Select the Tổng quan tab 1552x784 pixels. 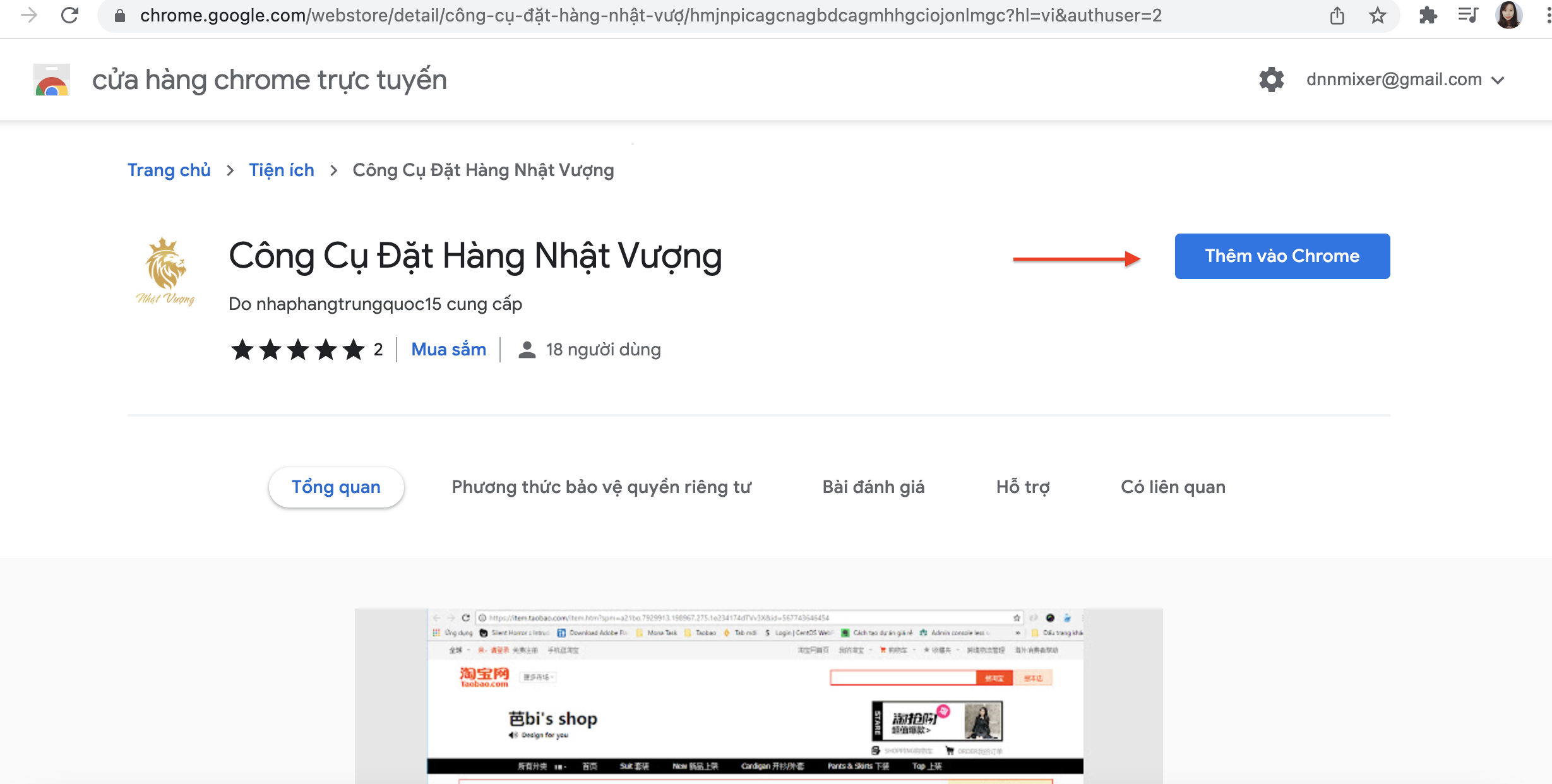coord(336,487)
